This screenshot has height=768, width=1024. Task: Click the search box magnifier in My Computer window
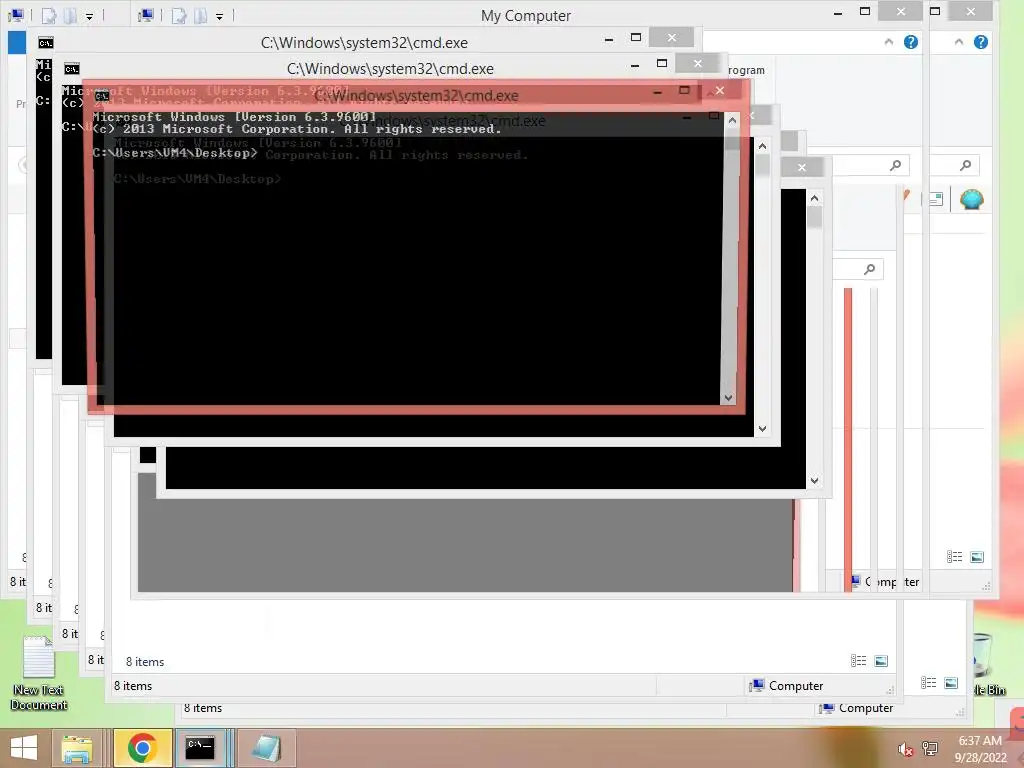895,166
